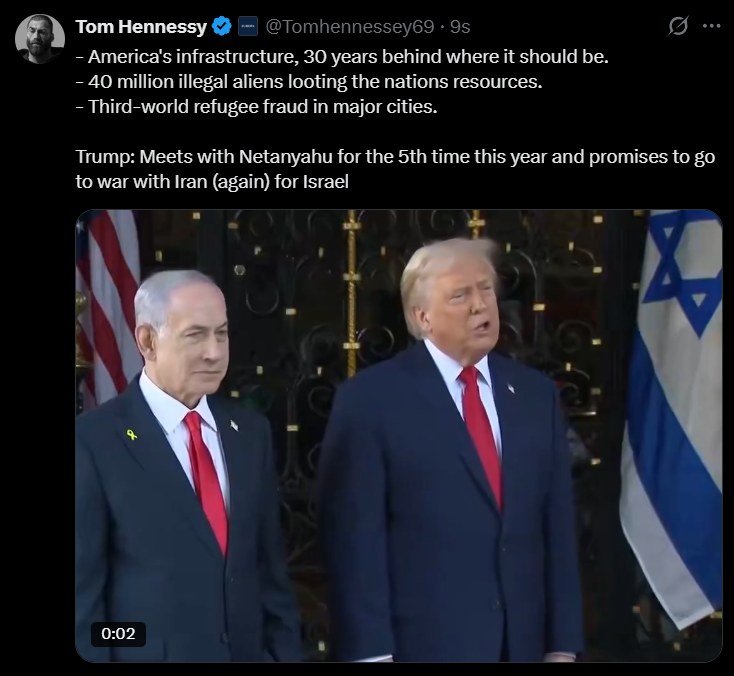734x676 pixels.
Task: Open the three-dot more options menu
Action: (712, 26)
